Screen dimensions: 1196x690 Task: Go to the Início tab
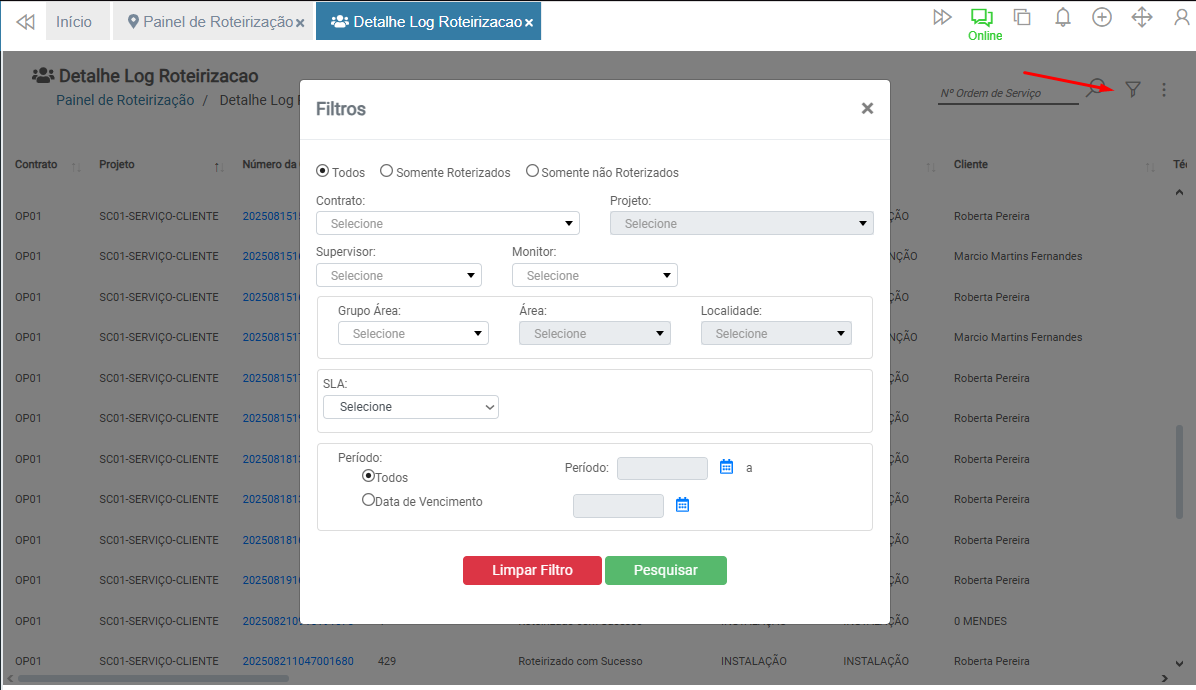coord(74,21)
